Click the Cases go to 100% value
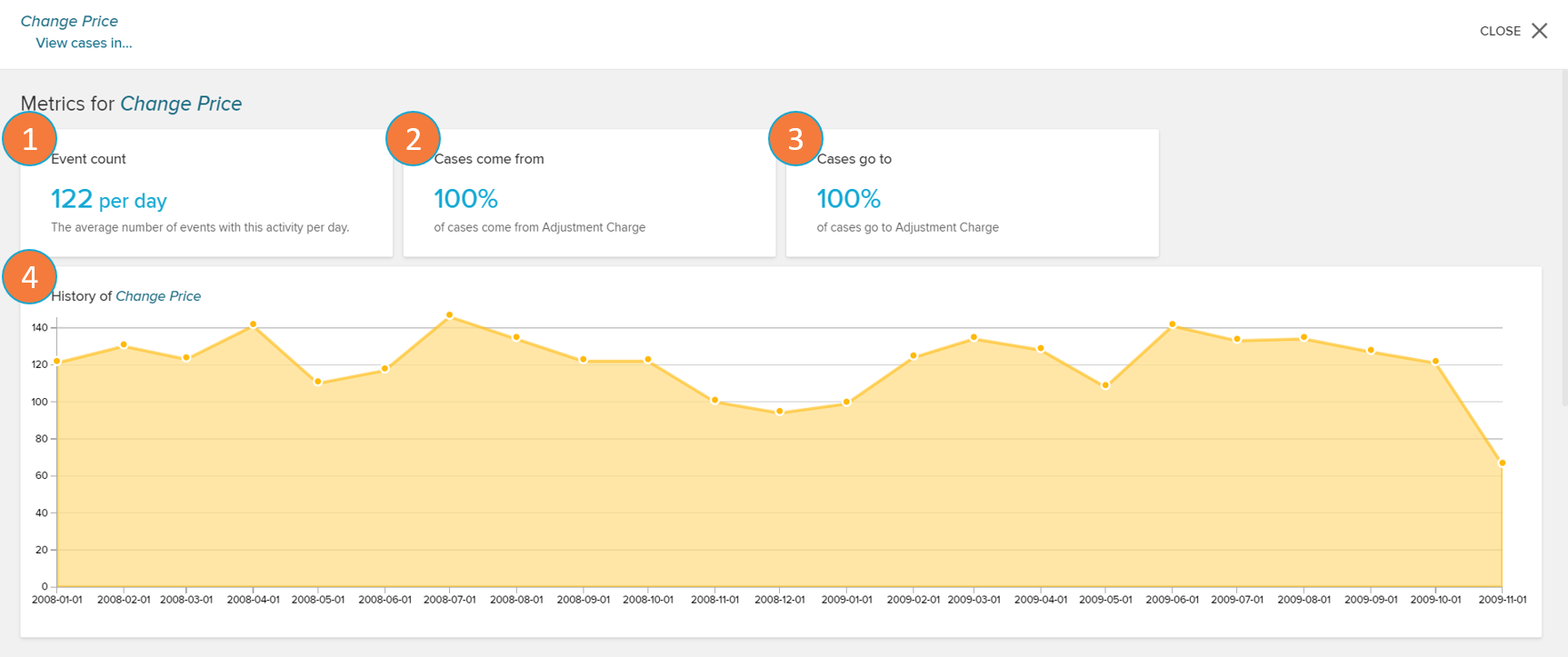The height and width of the screenshot is (657, 1568). click(848, 199)
